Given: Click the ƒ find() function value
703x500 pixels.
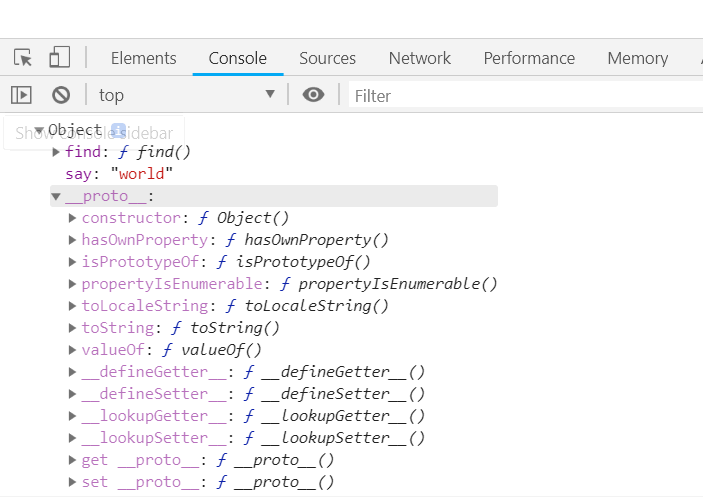Looking at the screenshot, I should pyautogui.click(x=155, y=152).
